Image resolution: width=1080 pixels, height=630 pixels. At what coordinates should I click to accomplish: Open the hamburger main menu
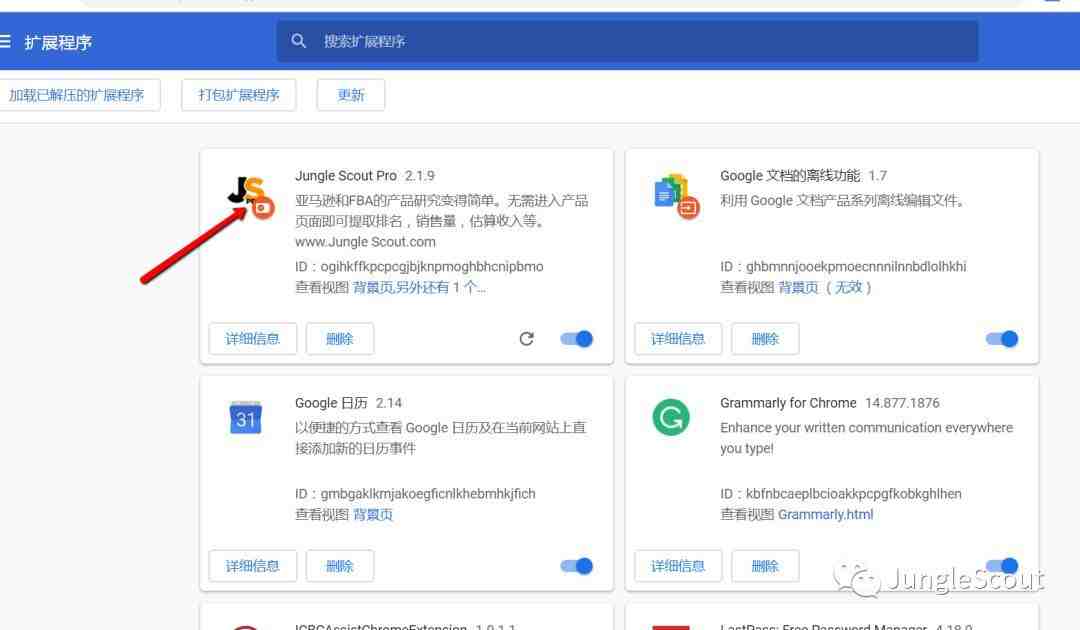pyautogui.click(x=5, y=42)
